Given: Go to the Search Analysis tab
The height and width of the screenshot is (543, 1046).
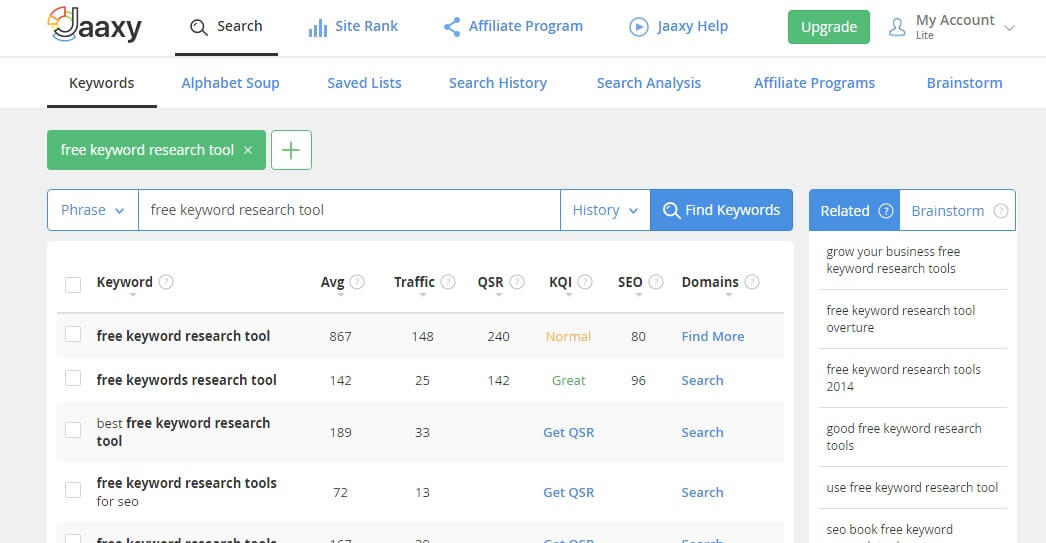Looking at the screenshot, I should [x=648, y=83].
